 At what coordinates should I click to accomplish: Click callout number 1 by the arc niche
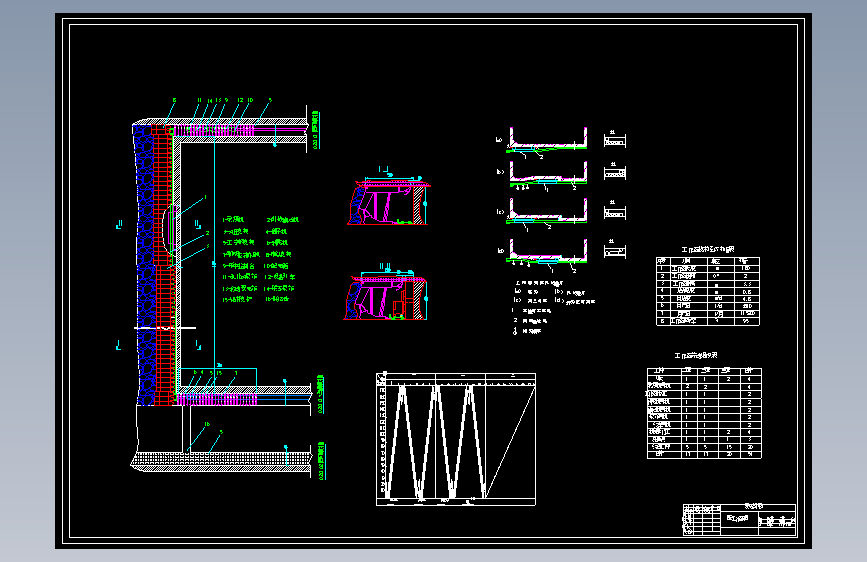[206, 197]
